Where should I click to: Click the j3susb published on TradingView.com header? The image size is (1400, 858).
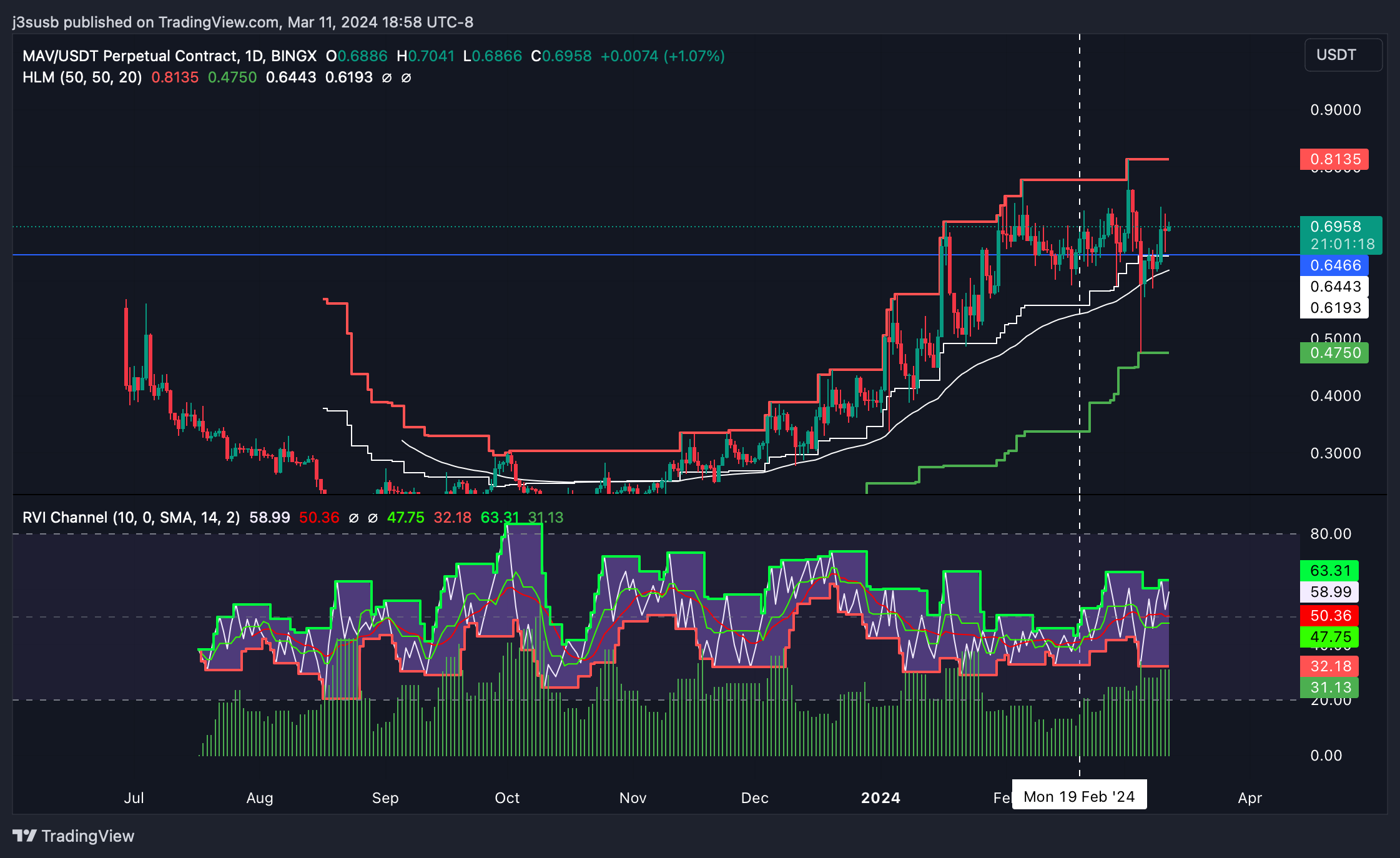[x=243, y=22]
